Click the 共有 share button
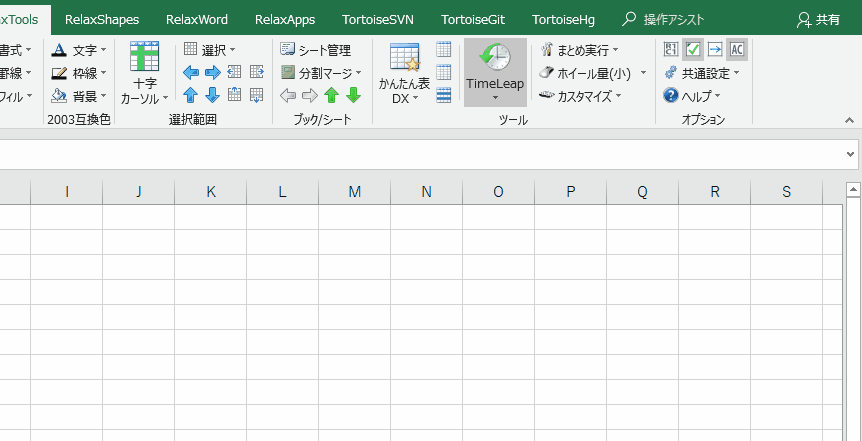Image resolution: width=862 pixels, height=441 pixels. point(819,20)
